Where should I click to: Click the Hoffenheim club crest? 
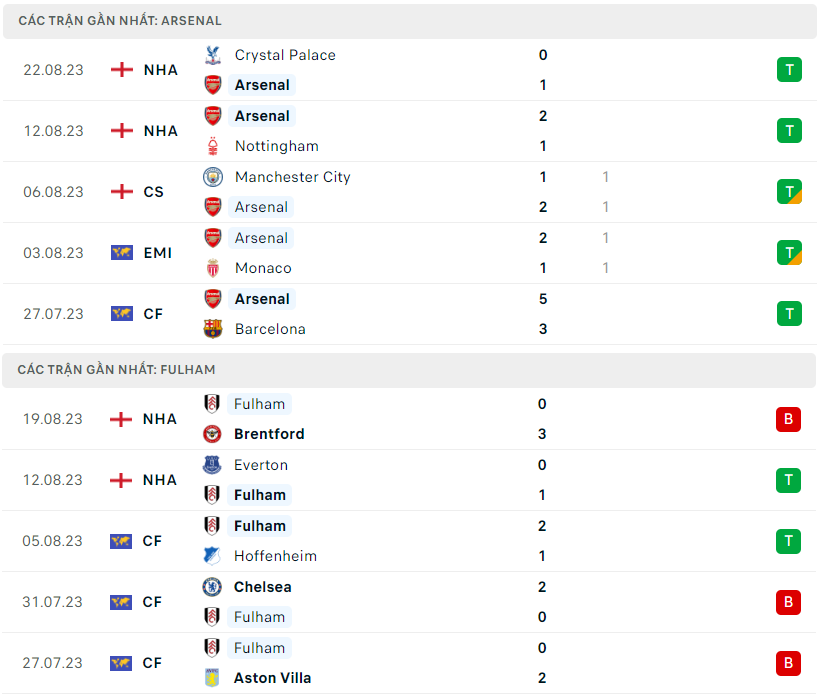pyautogui.click(x=212, y=556)
